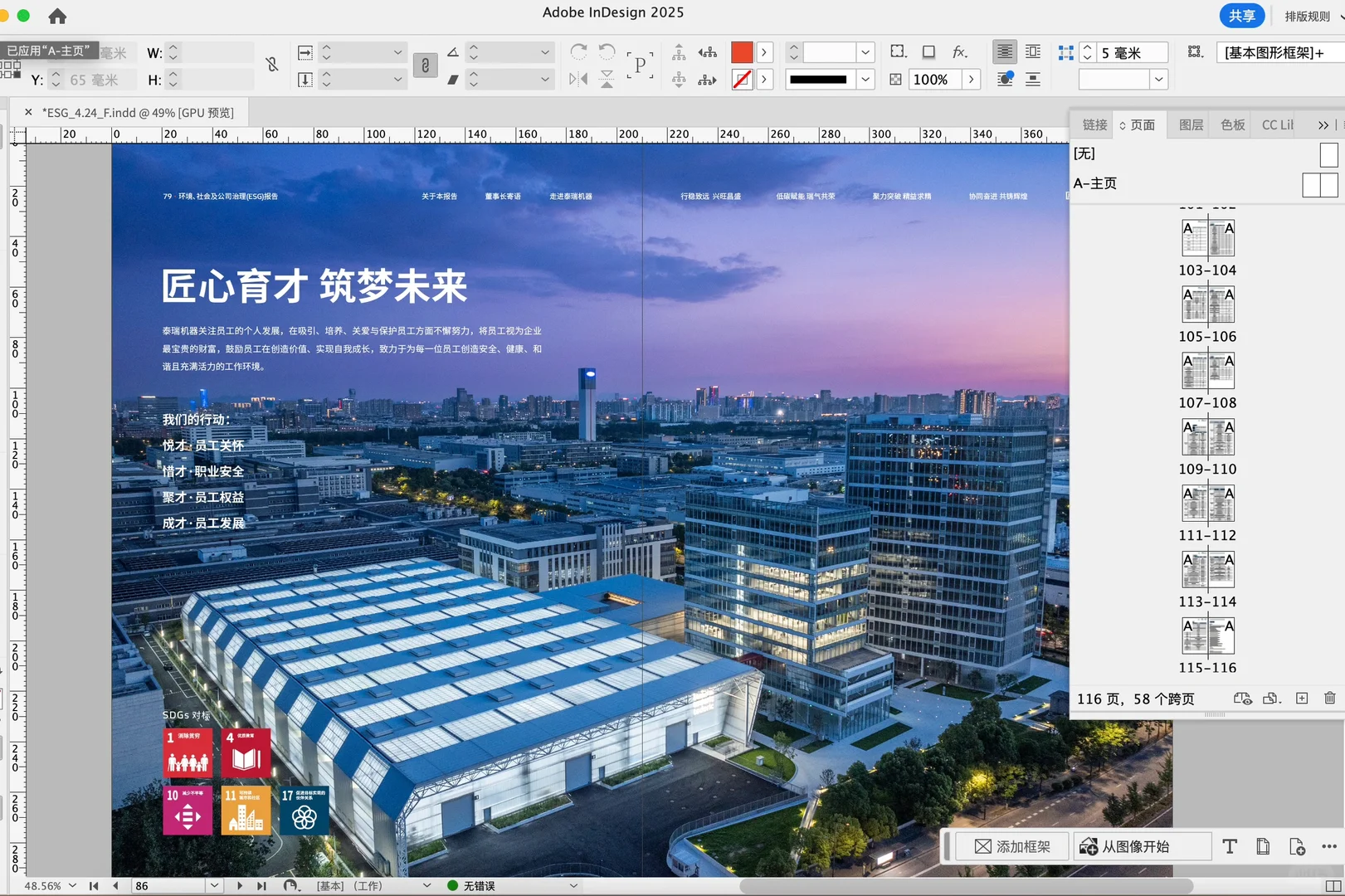The height and width of the screenshot is (896, 1345).
Task: Toggle the text wrap option in control bar
Action: tap(1032, 51)
